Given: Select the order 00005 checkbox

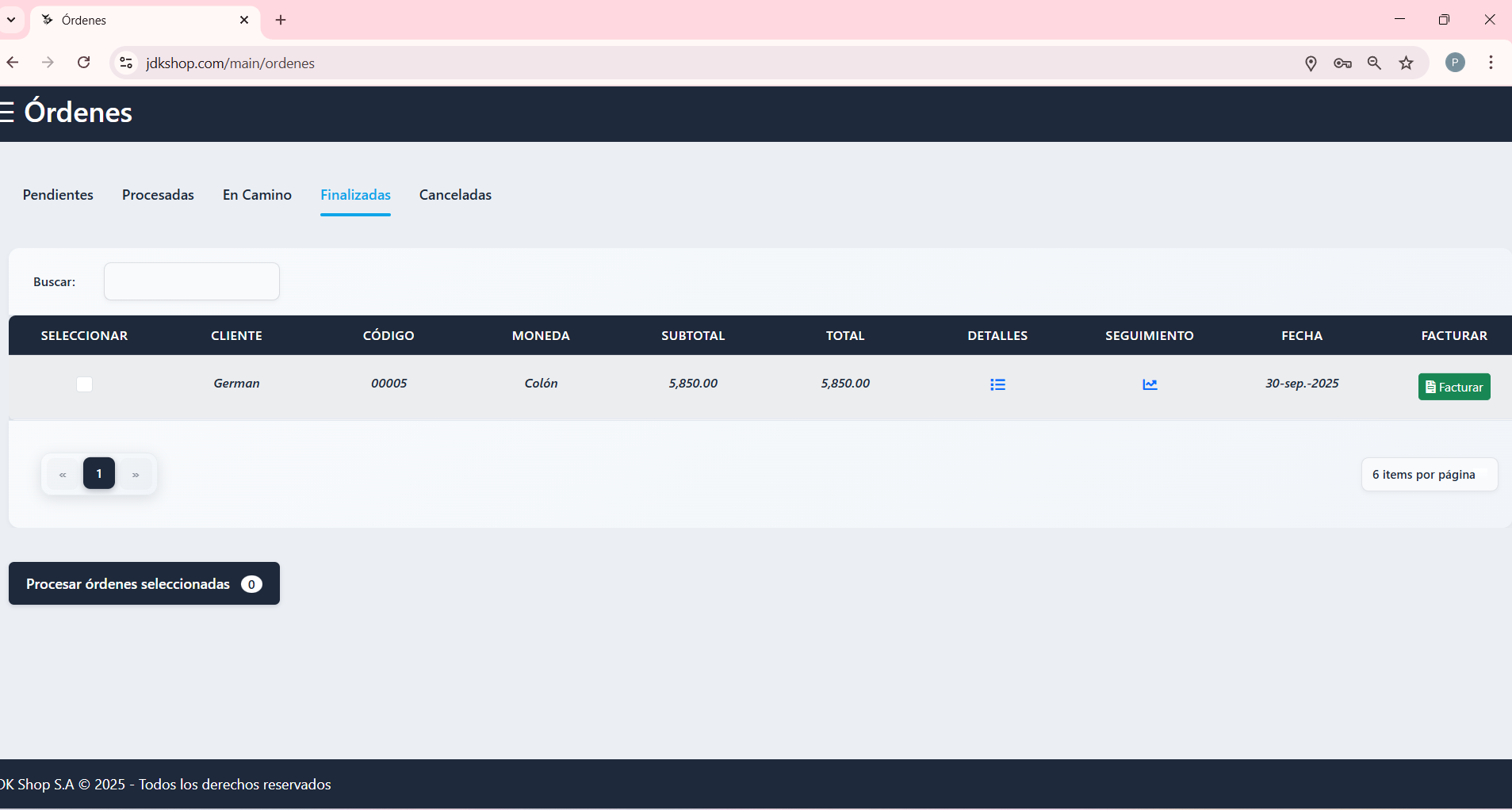Looking at the screenshot, I should (84, 384).
